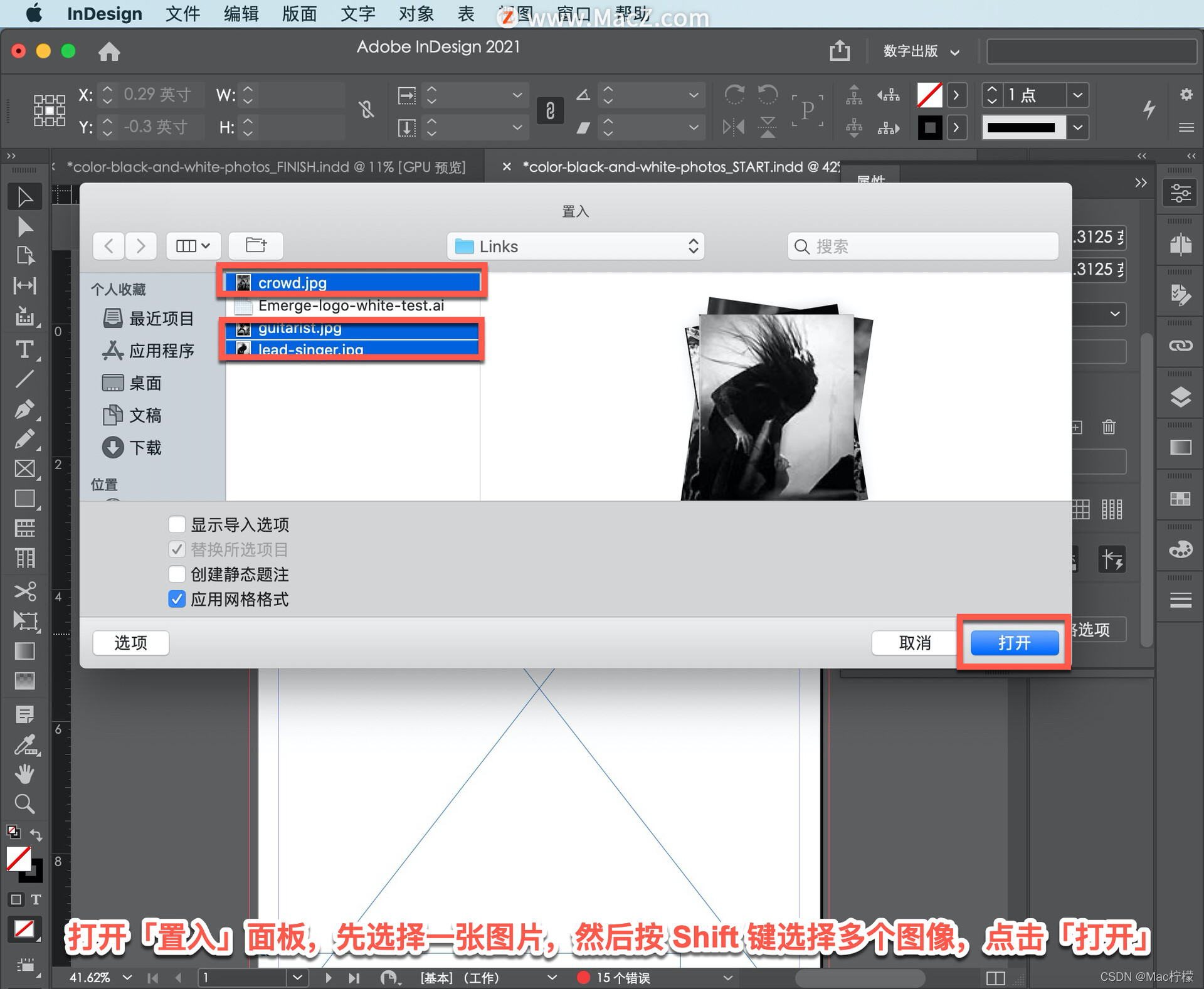This screenshot has height=989, width=1204.
Task: Select the Eyedropper tool
Action: [x=25, y=745]
